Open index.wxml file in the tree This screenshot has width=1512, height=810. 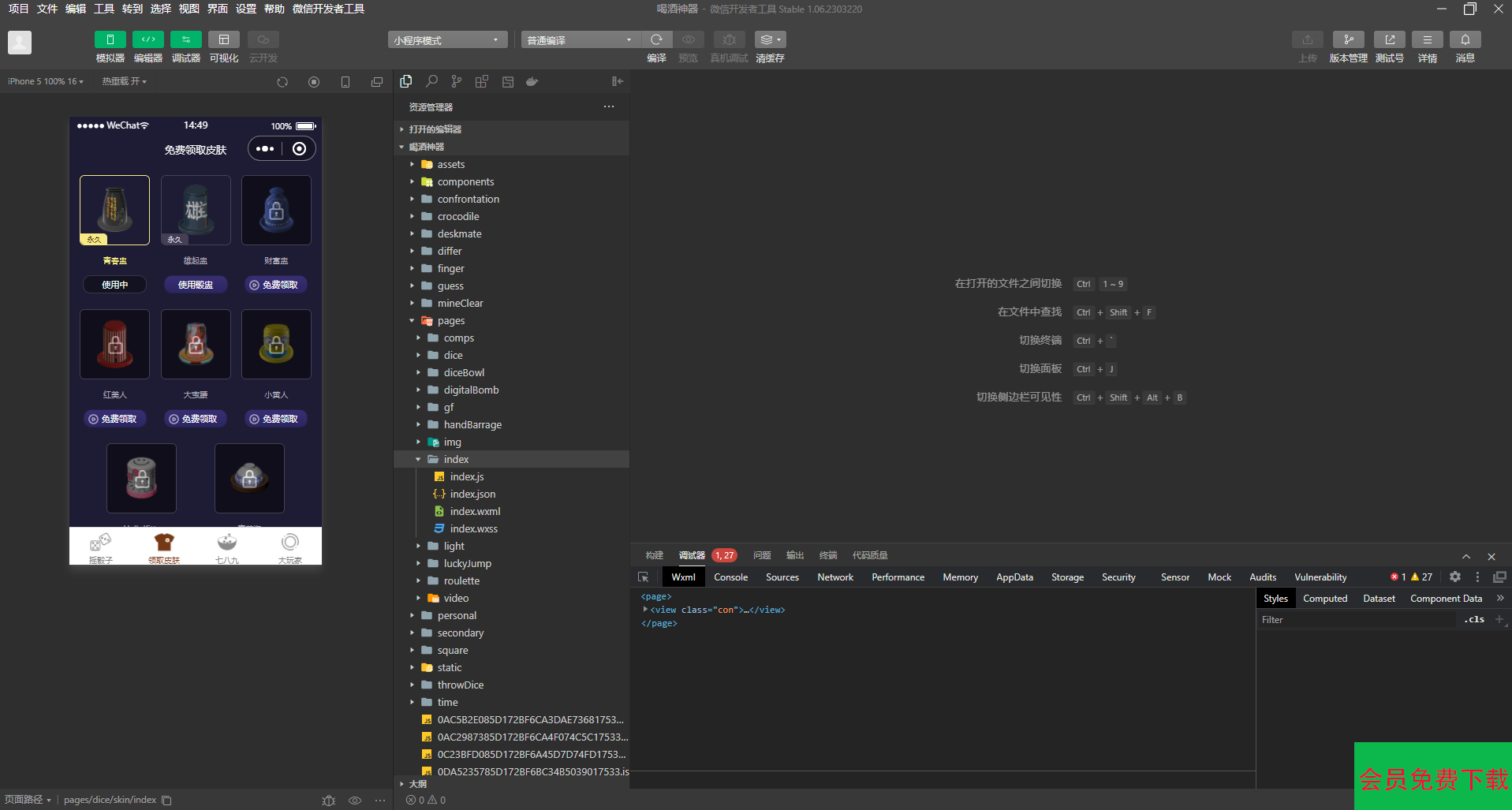tap(475, 511)
